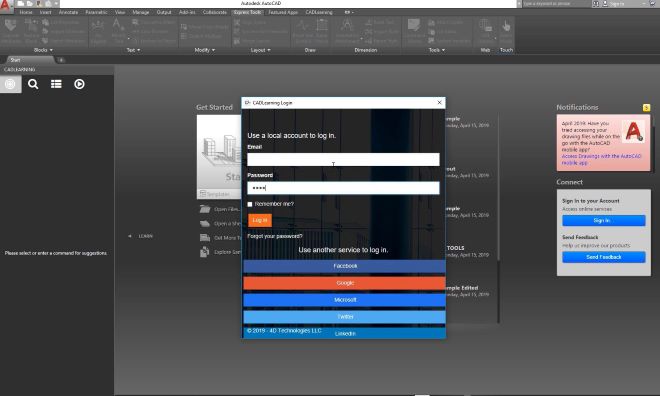The height and width of the screenshot is (396, 660).
Task: Log in with Microsoft button
Action: 344,300
